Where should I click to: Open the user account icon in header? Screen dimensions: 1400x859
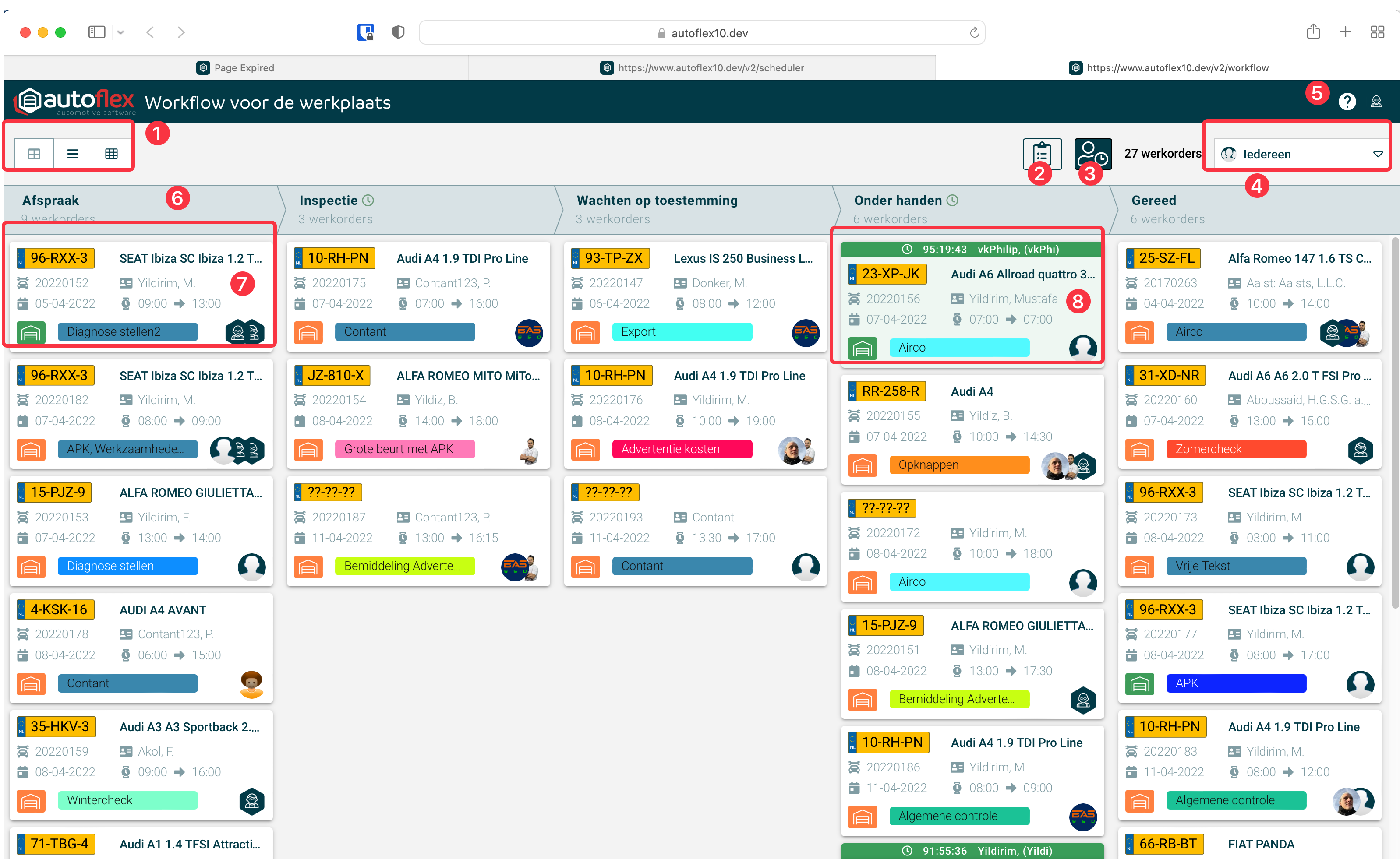pyautogui.click(x=1375, y=102)
